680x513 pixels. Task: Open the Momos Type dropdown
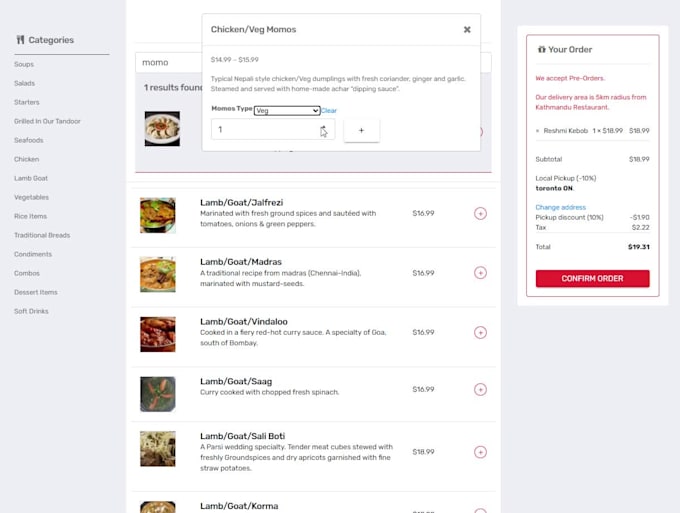pos(287,111)
